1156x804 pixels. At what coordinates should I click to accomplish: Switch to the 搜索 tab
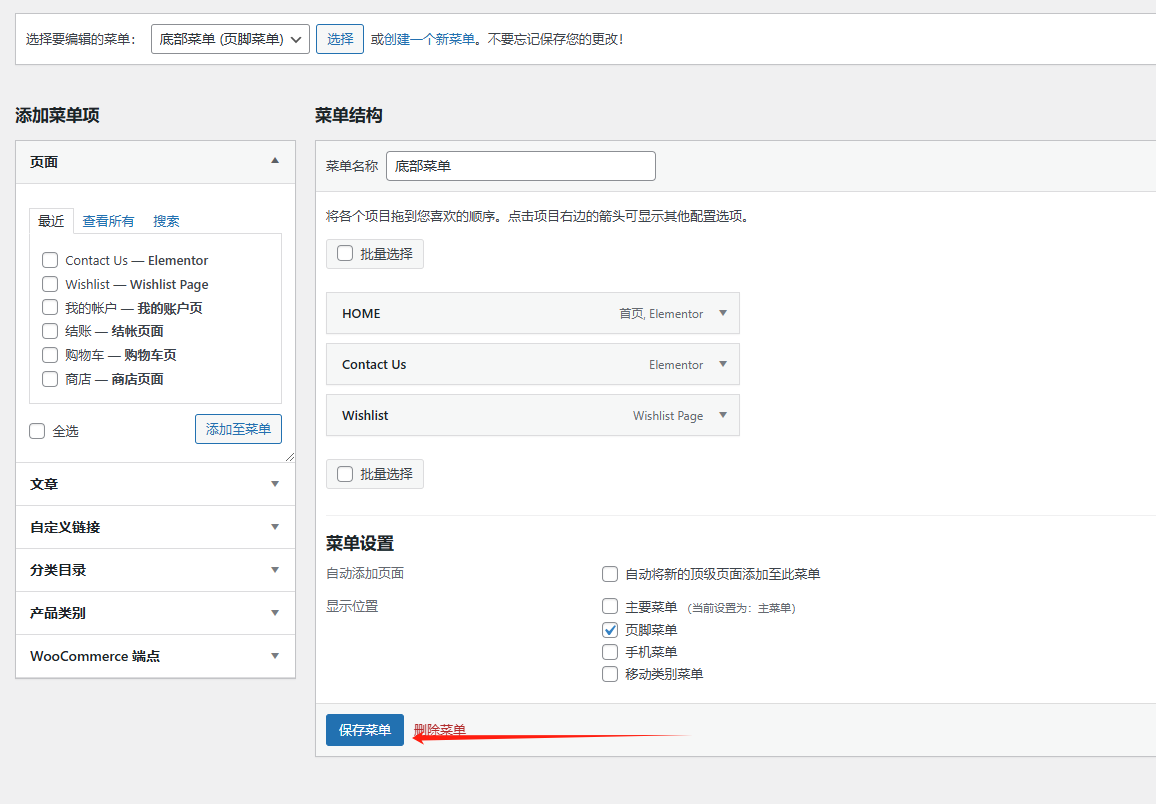coord(166,221)
